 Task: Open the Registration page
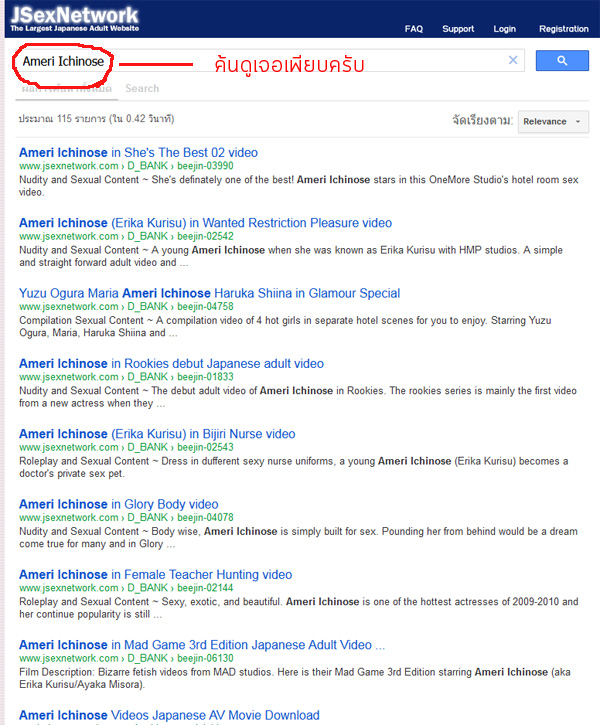tap(564, 29)
